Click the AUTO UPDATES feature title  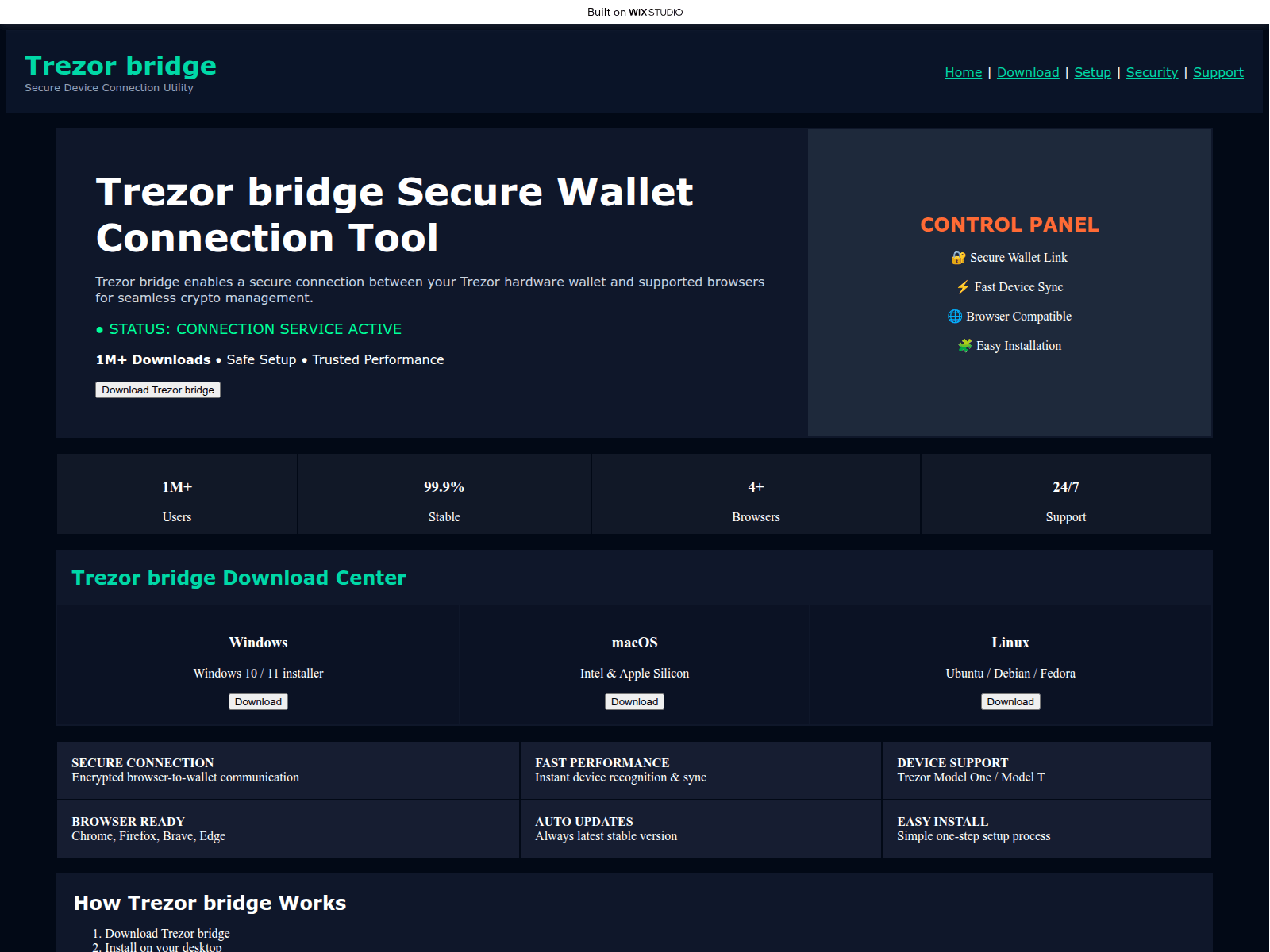pyautogui.click(x=584, y=822)
